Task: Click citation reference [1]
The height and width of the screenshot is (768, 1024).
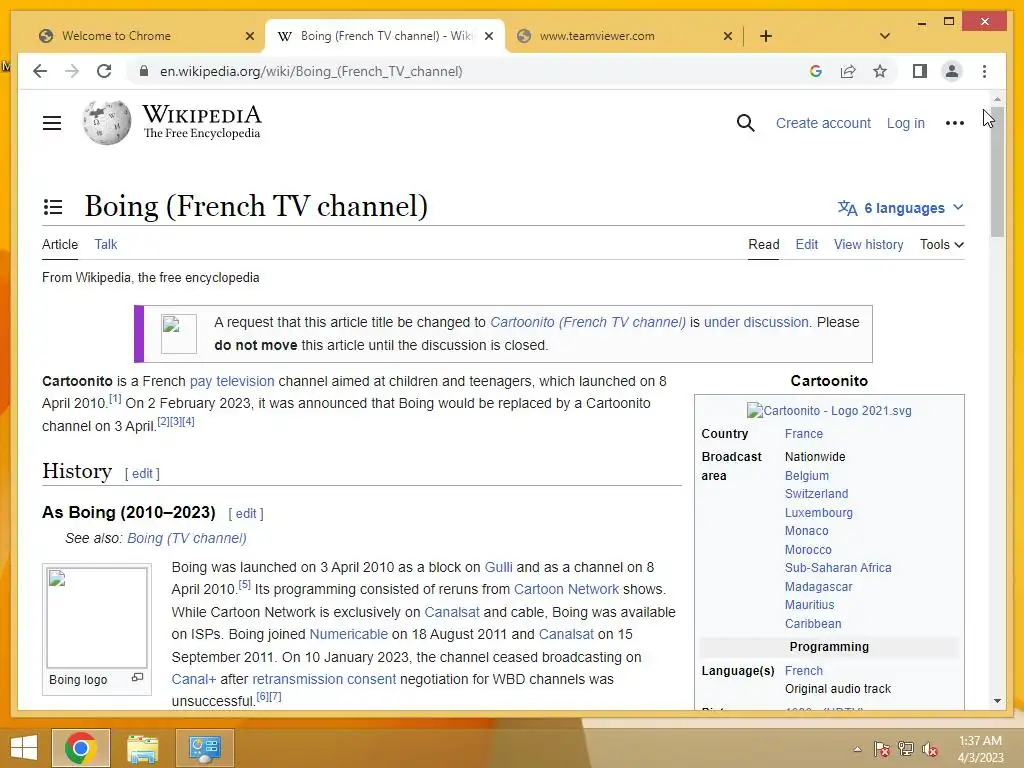Action: pyautogui.click(x=115, y=398)
